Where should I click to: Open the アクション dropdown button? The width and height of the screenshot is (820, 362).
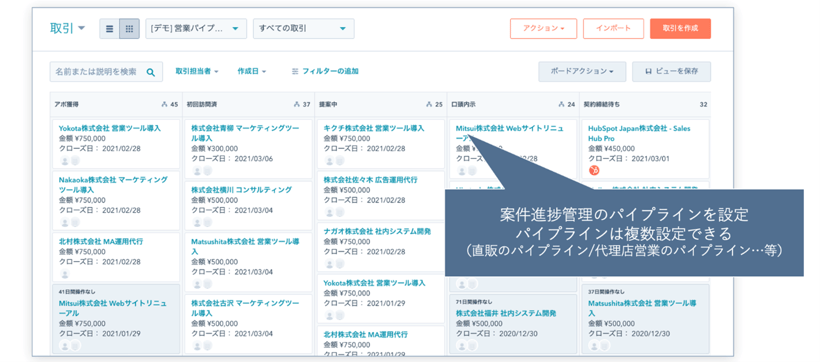pos(543,29)
